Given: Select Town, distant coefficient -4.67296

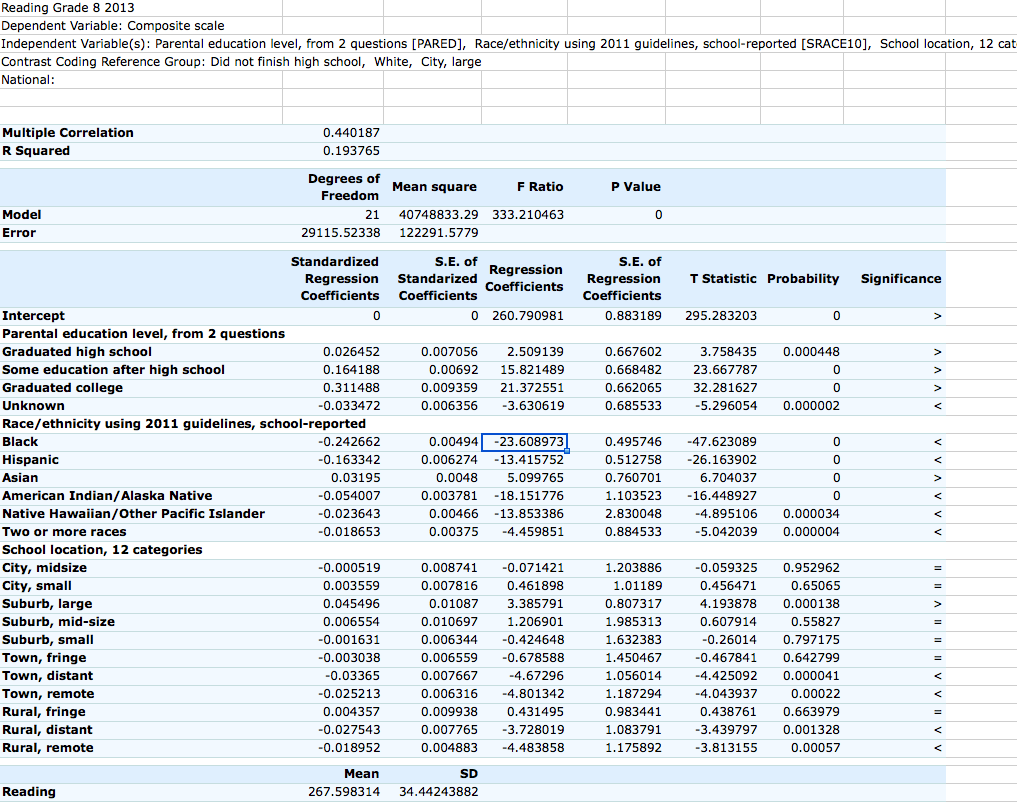Looking at the screenshot, I should pyautogui.click(x=536, y=676).
